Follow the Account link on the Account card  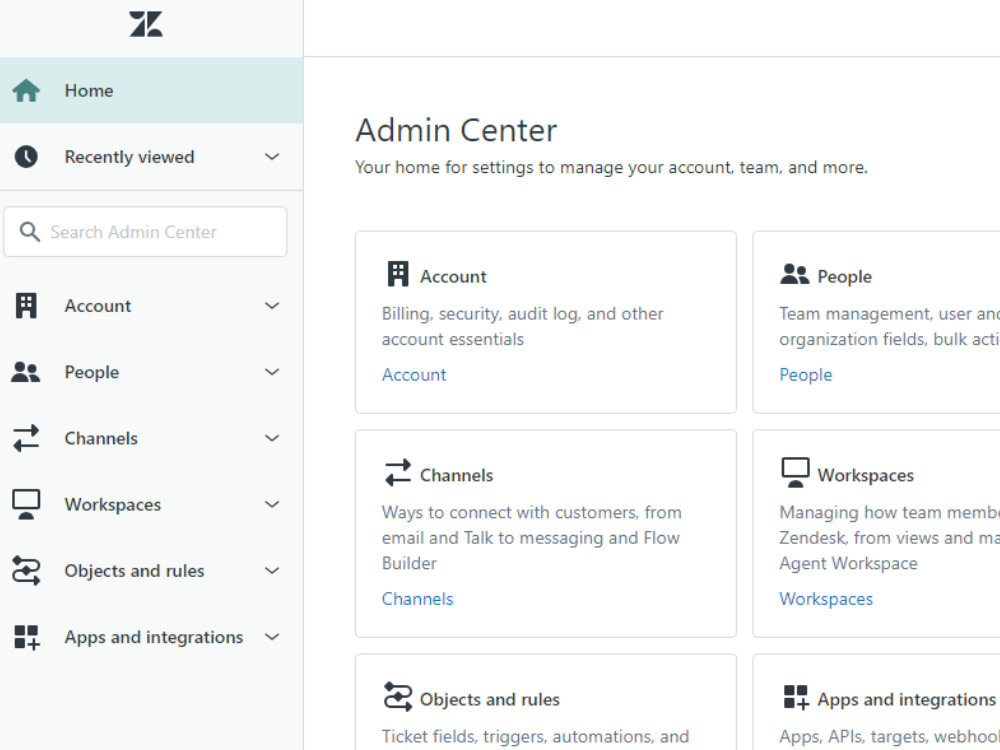point(413,374)
